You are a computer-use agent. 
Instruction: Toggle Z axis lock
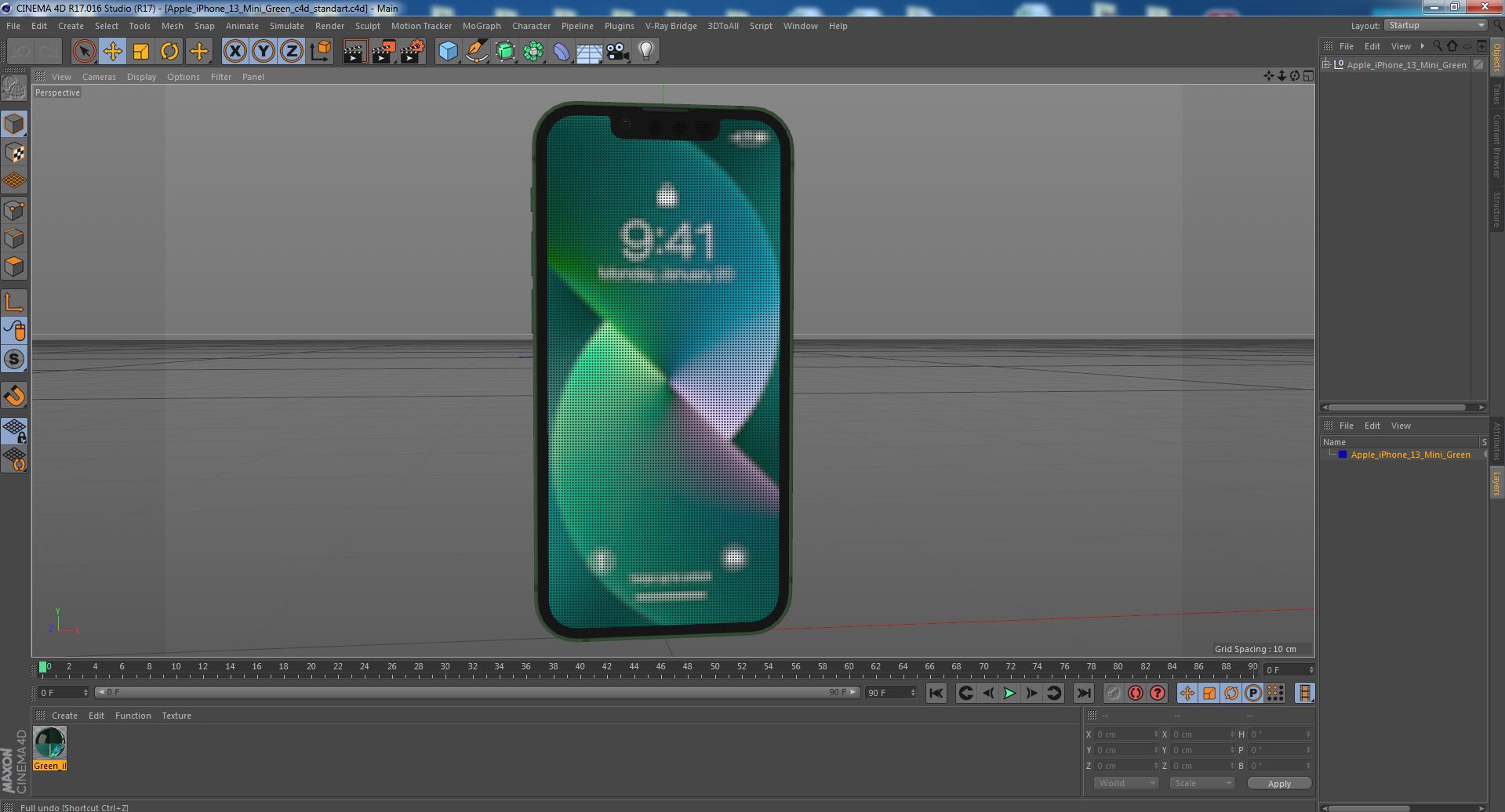[x=292, y=52]
